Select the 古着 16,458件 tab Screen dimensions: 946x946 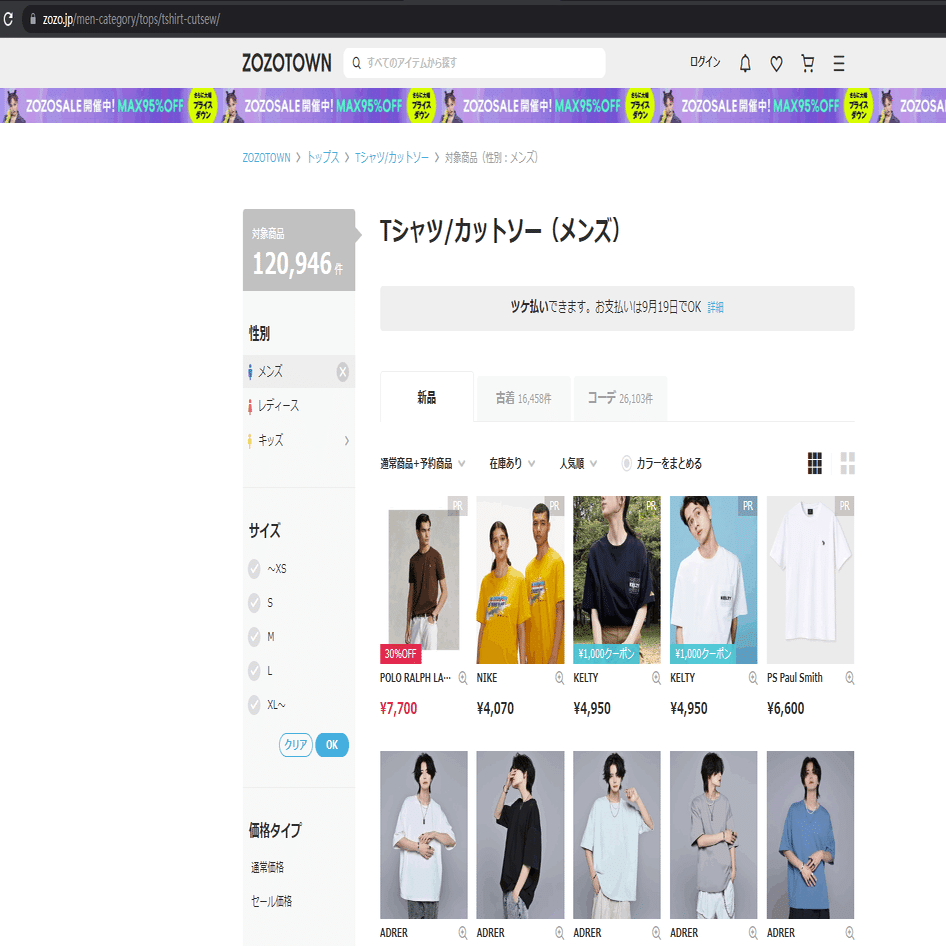pos(523,398)
